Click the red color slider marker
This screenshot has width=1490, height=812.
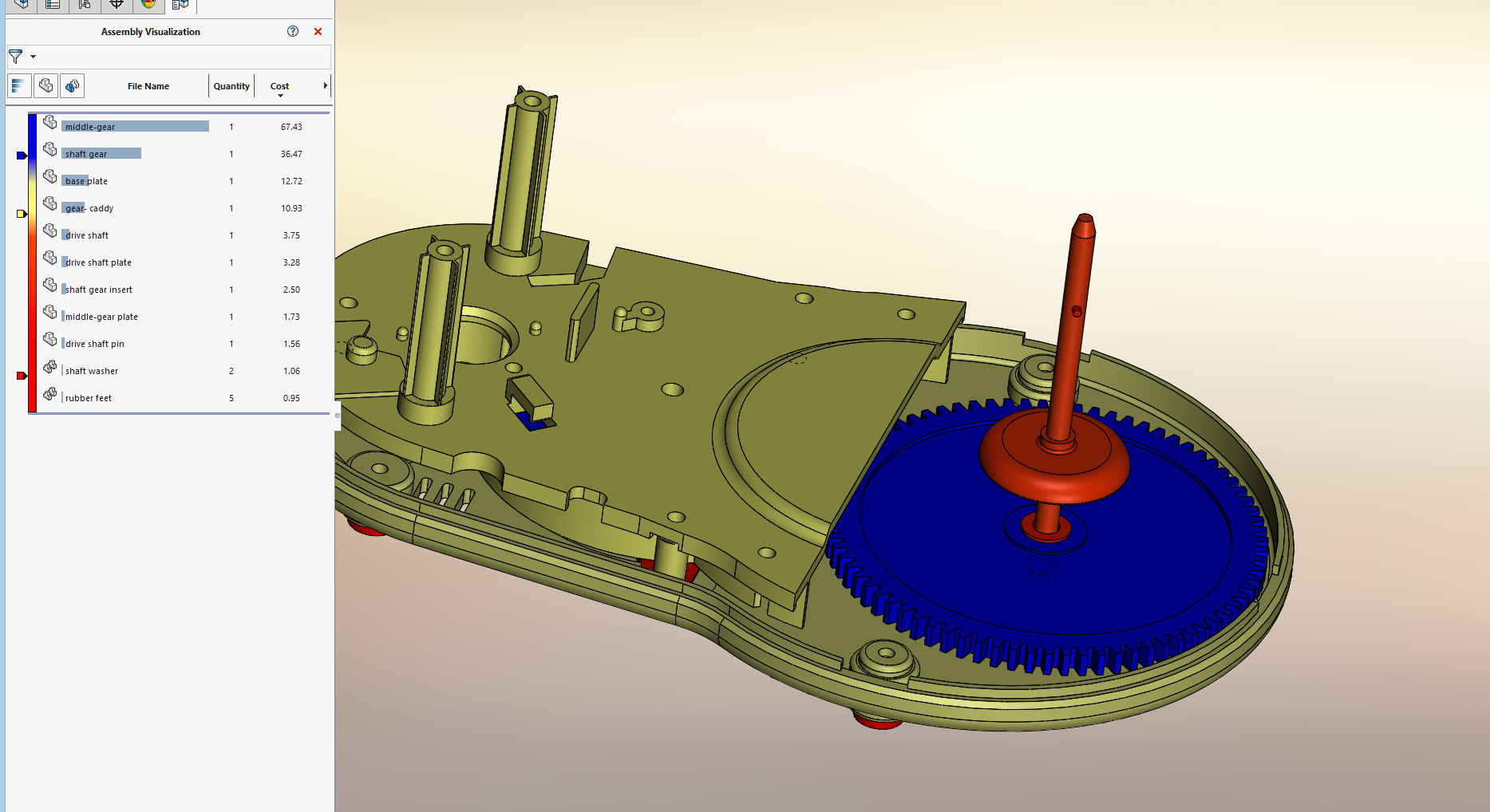click(x=22, y=376)
